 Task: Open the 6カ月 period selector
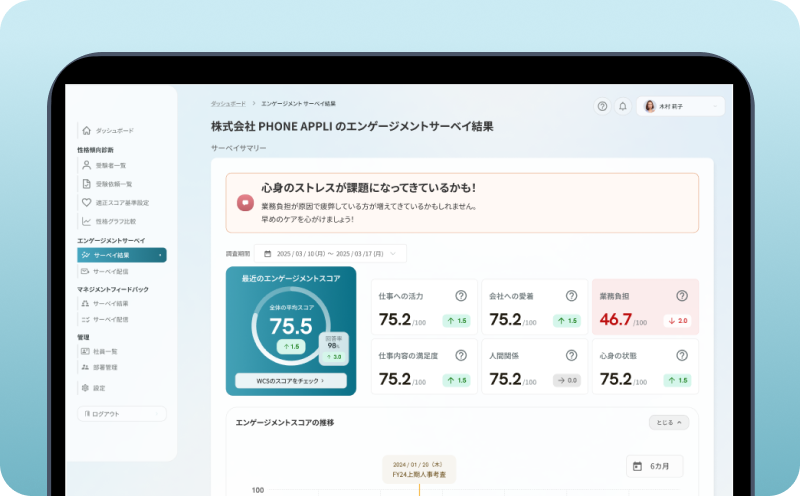coord(654,466)
